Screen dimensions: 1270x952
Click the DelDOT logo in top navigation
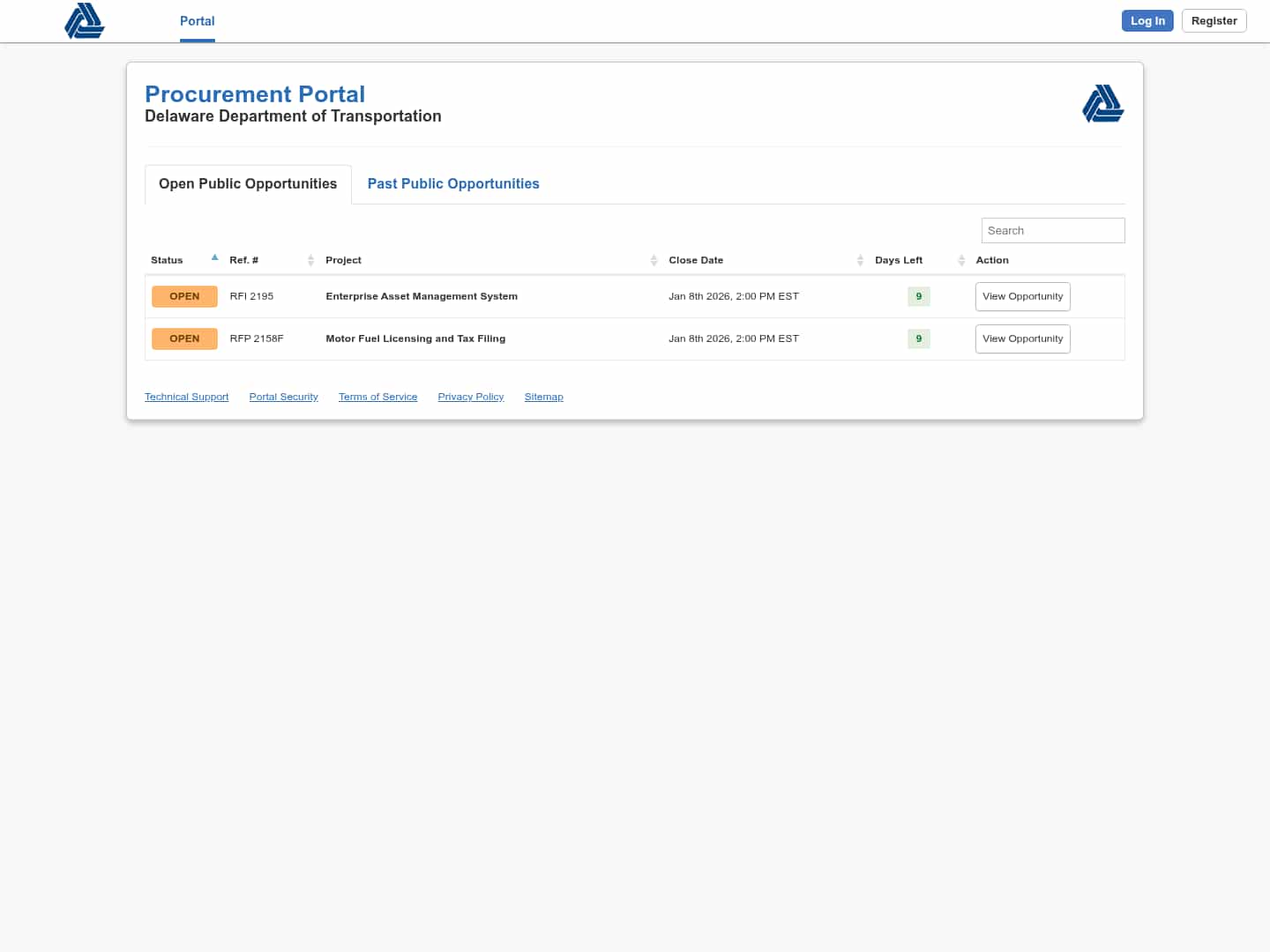[85, 21]
